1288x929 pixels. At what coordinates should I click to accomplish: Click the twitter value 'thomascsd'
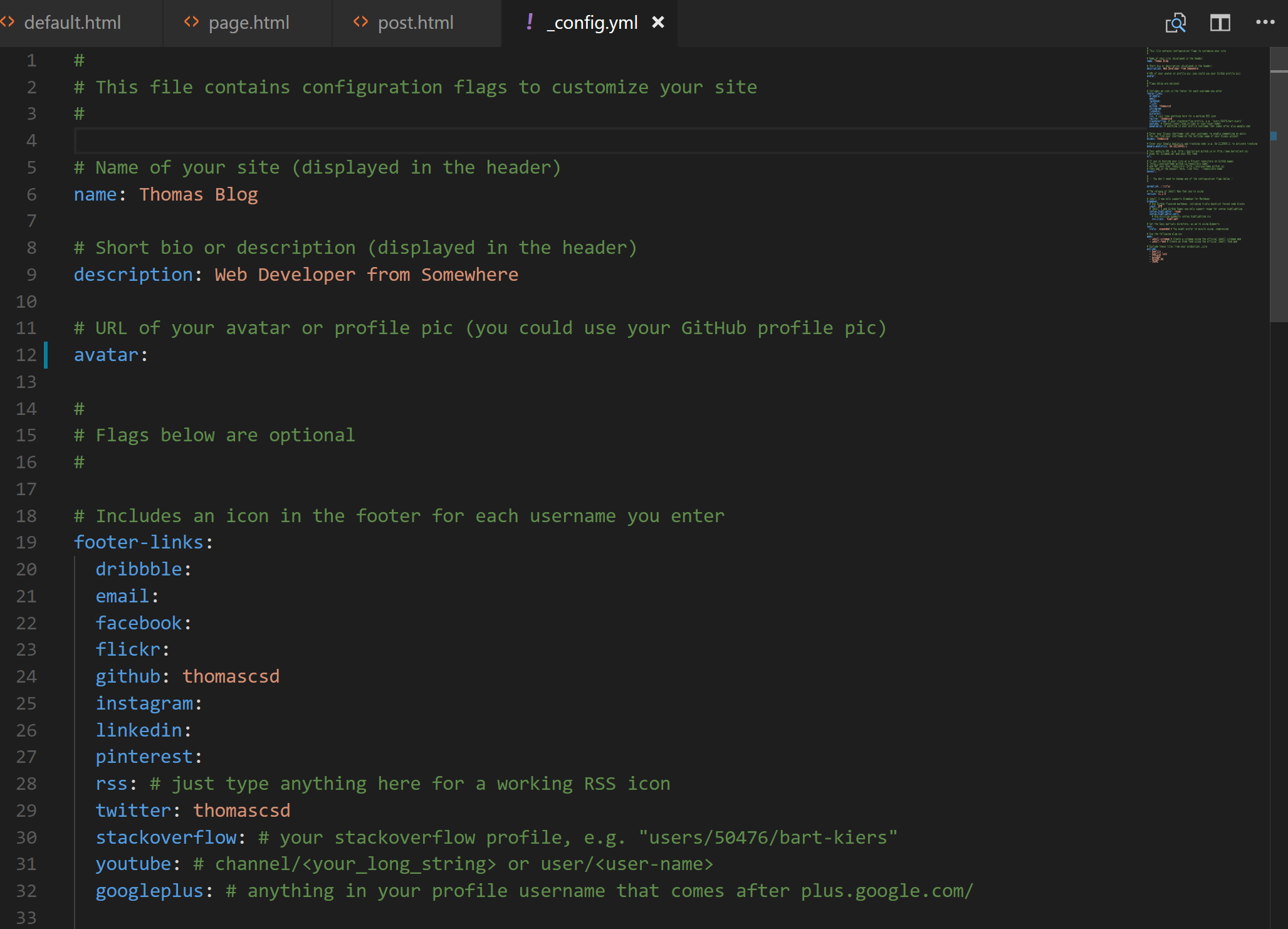(x=241, y=811)
